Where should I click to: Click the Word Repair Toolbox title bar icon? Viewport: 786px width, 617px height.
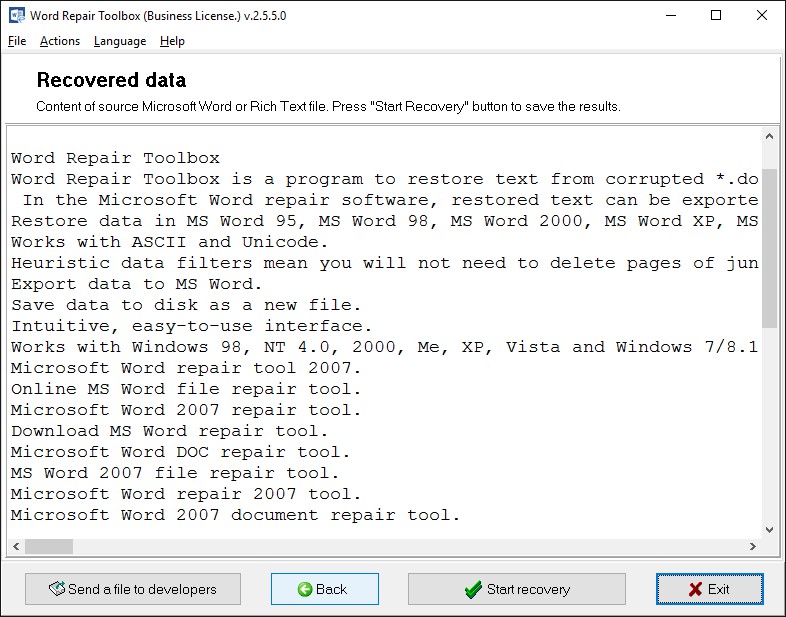[16, 15]
